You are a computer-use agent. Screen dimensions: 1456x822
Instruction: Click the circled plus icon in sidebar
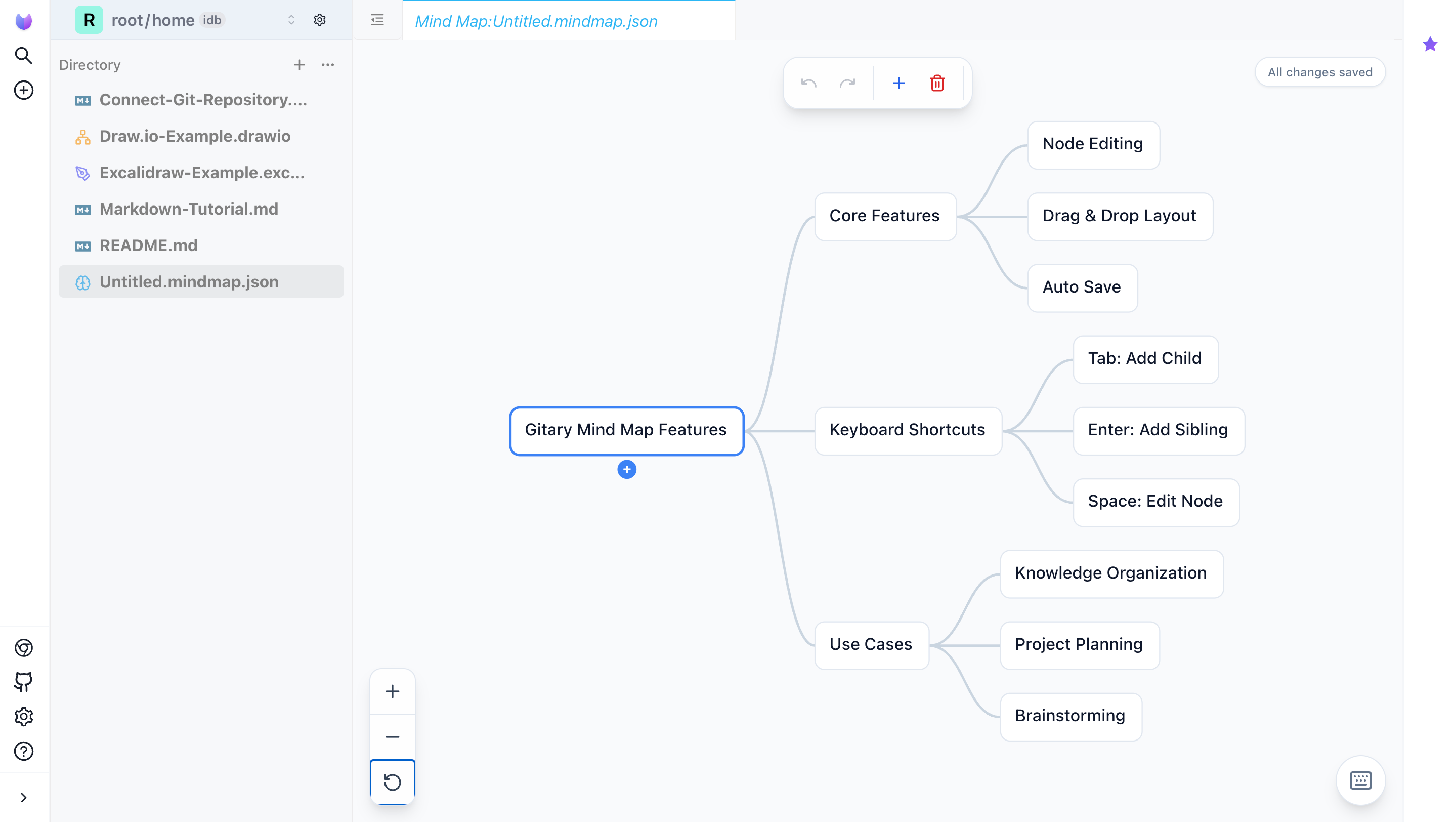[x=23, y=91]
